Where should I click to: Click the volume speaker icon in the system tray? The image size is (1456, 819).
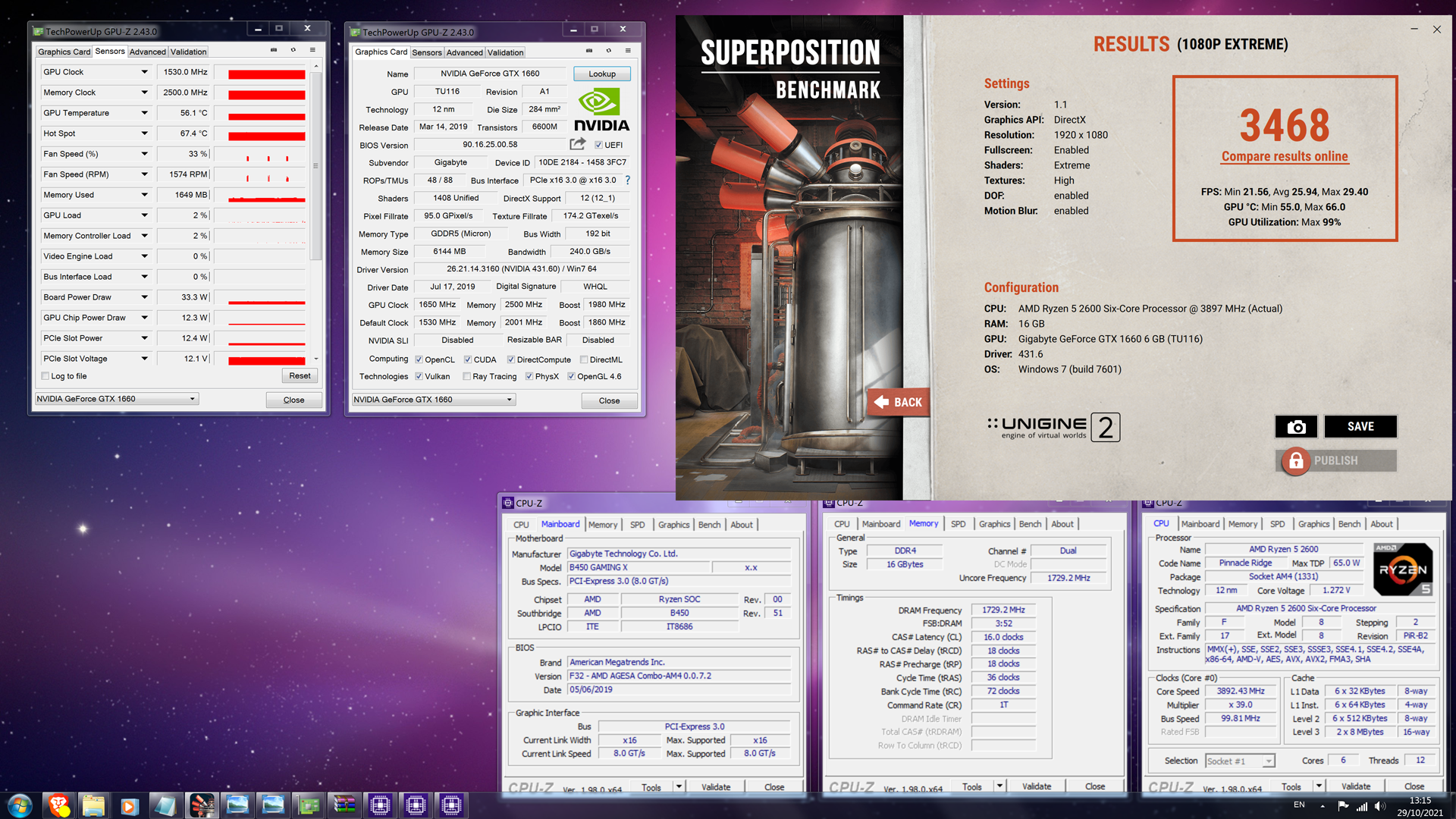[x=1379, y=806]
